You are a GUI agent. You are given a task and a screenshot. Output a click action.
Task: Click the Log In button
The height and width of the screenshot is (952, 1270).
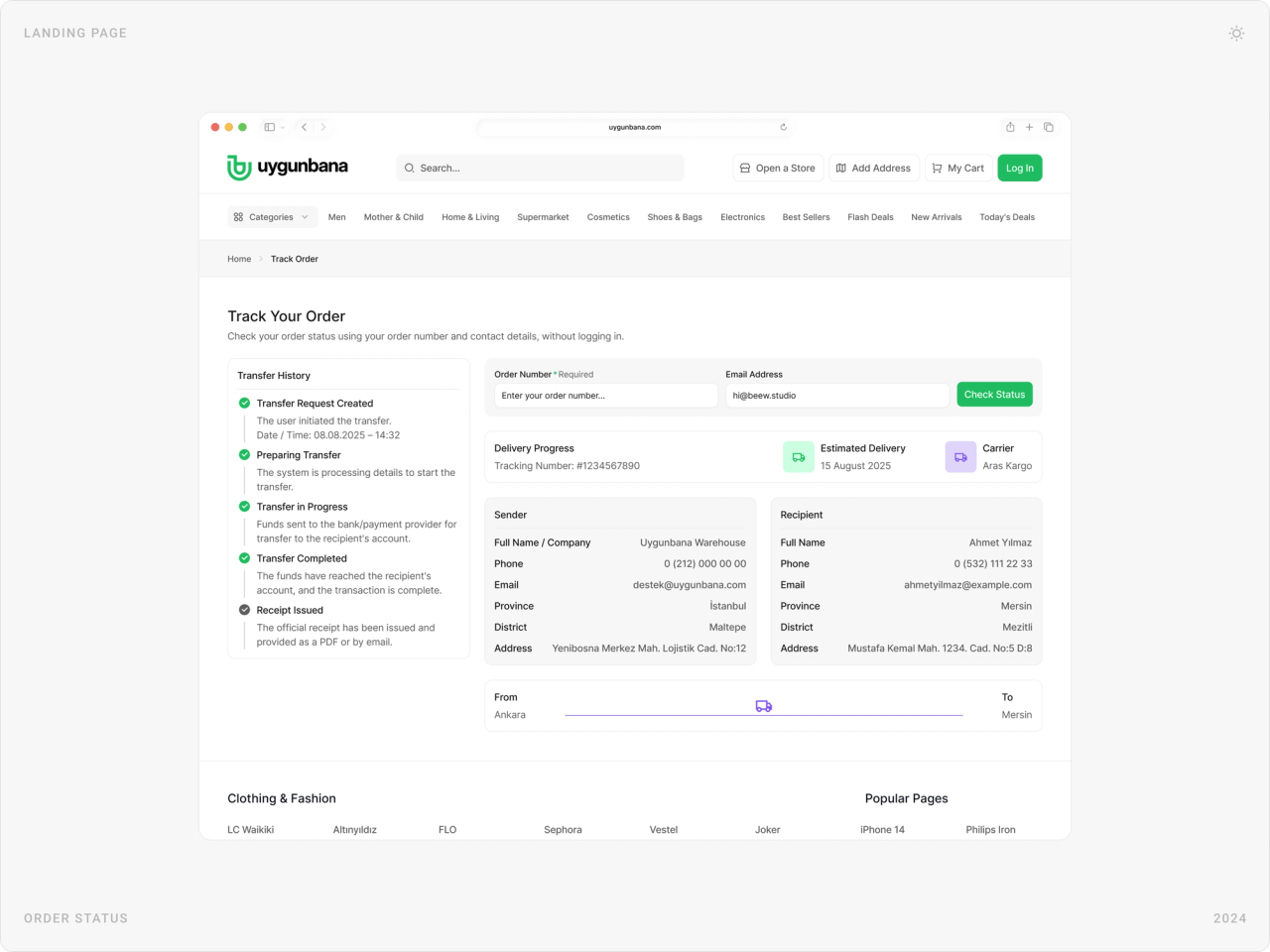click(1020, 169)
